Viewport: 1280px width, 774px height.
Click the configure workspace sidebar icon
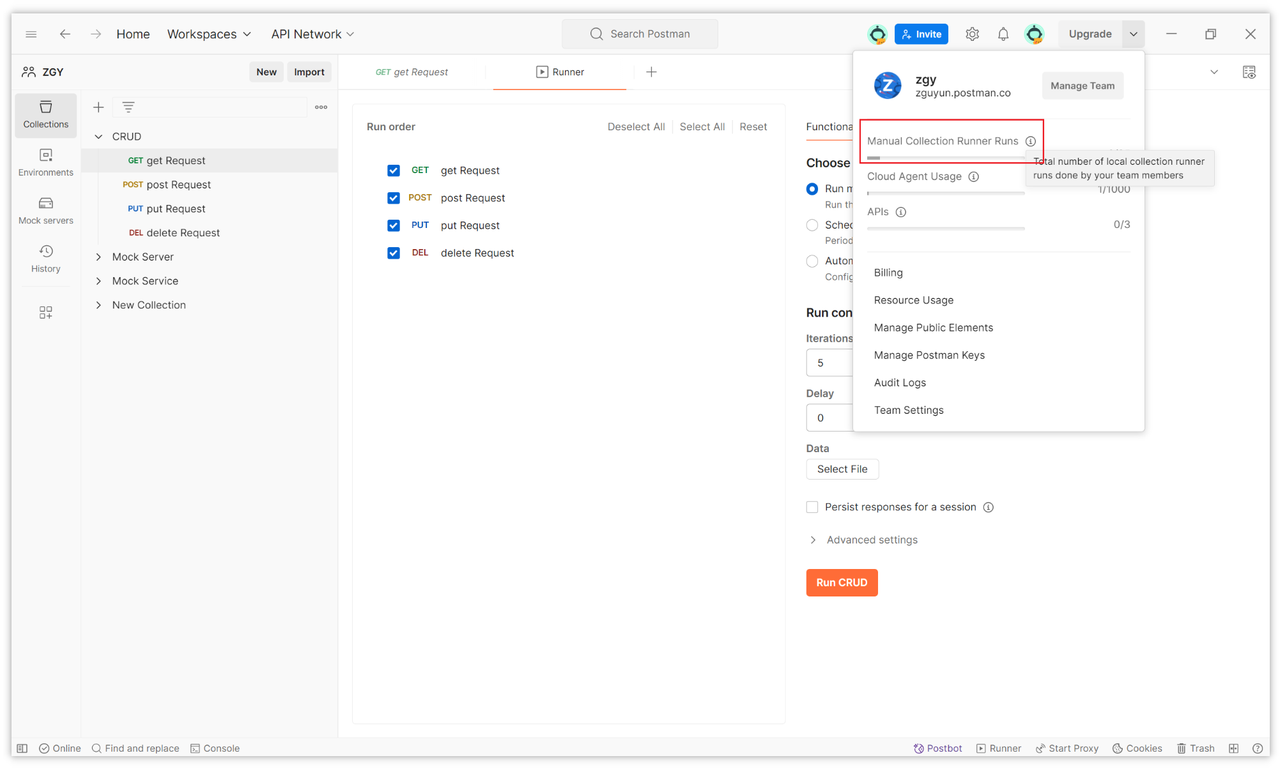click(x=46, y=313)
